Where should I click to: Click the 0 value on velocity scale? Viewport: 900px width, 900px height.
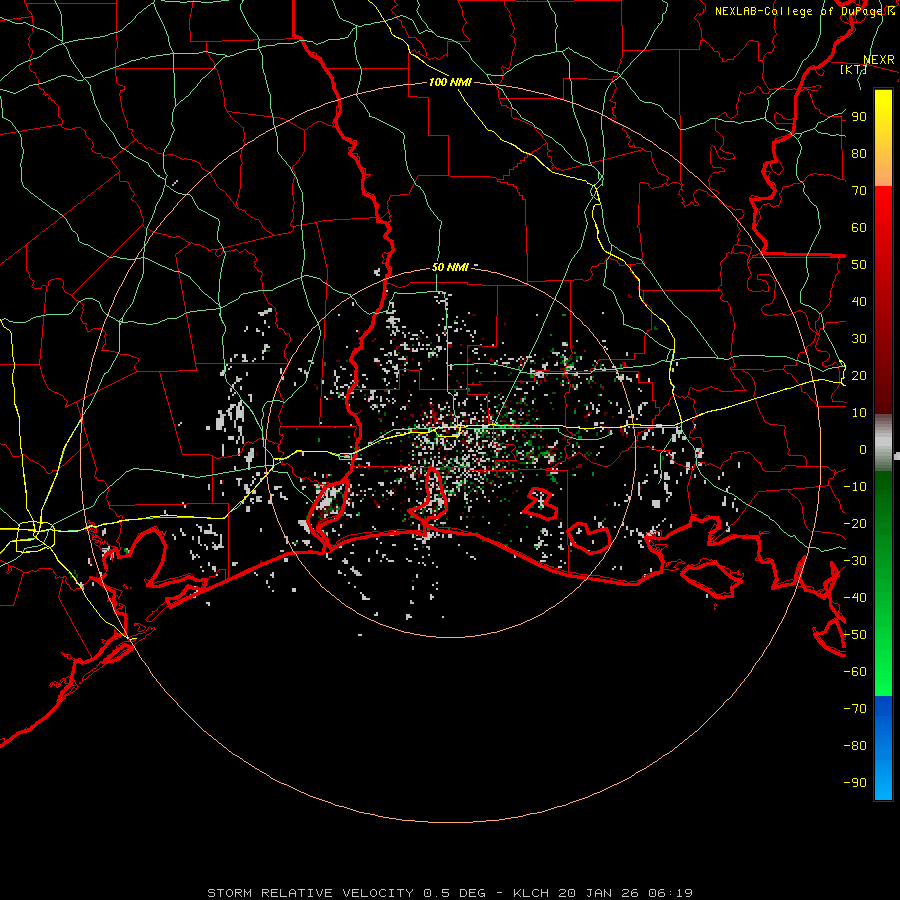[863, 449]
